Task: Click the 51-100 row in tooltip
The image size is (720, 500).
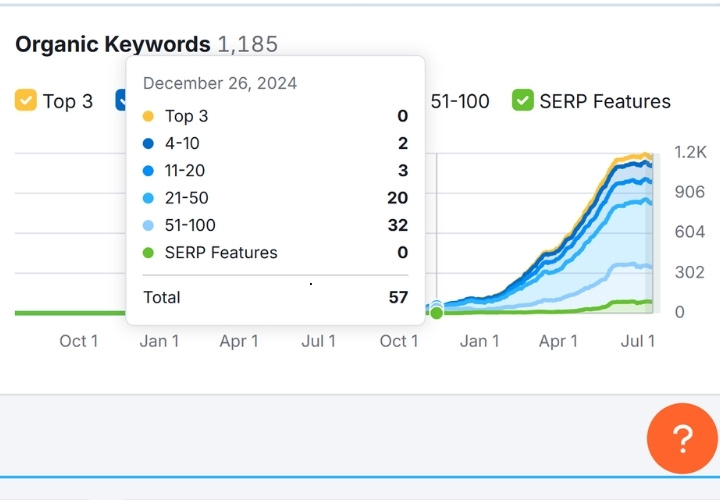Action: (276, 225)
